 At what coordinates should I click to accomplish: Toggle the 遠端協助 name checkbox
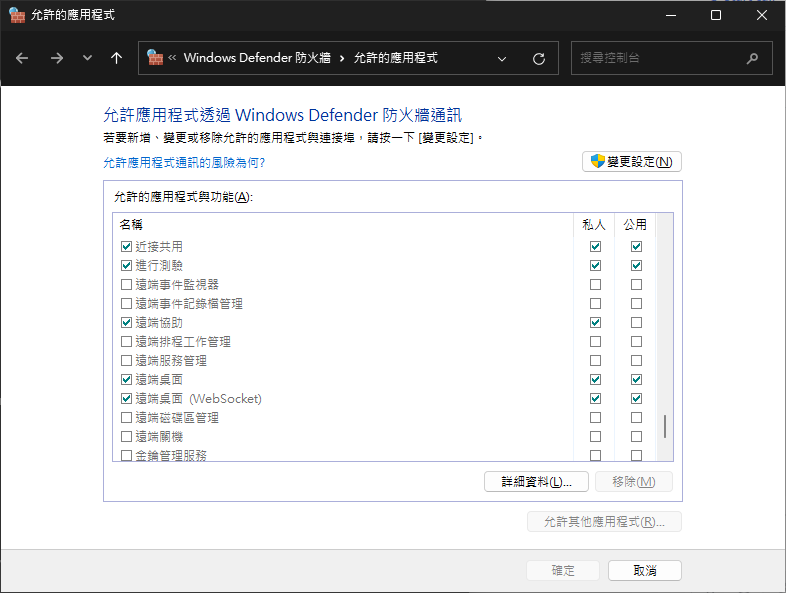pos(126,323)
